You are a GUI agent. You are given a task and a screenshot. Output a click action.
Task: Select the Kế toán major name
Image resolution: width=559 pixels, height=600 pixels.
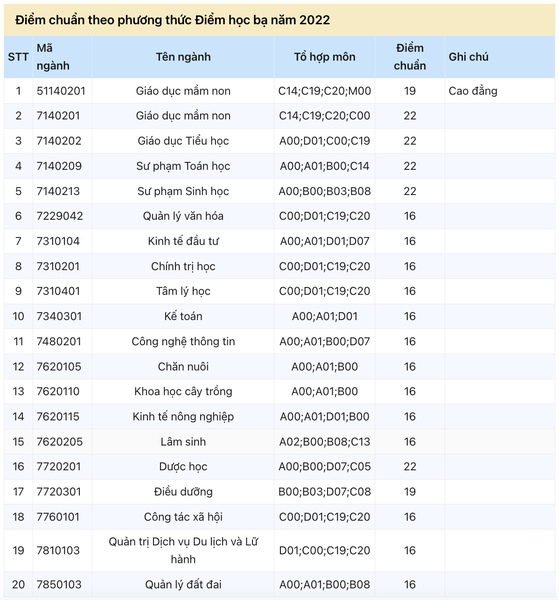(183, 316)
